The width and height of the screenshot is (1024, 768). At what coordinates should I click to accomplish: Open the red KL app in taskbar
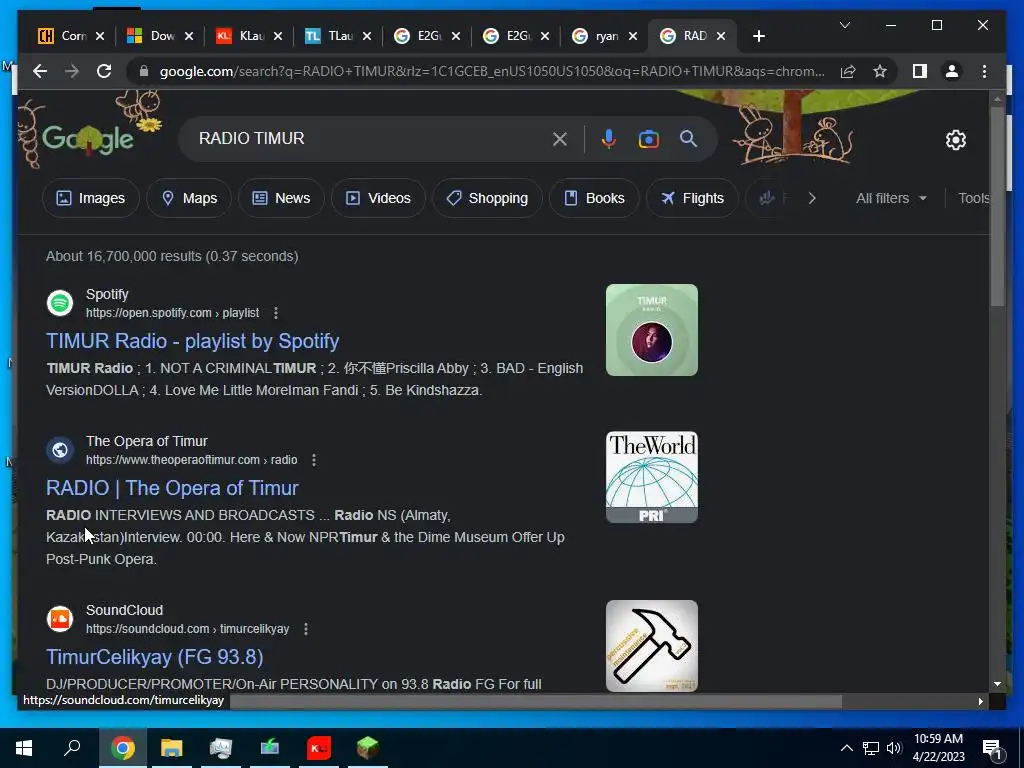coord(319,748)
